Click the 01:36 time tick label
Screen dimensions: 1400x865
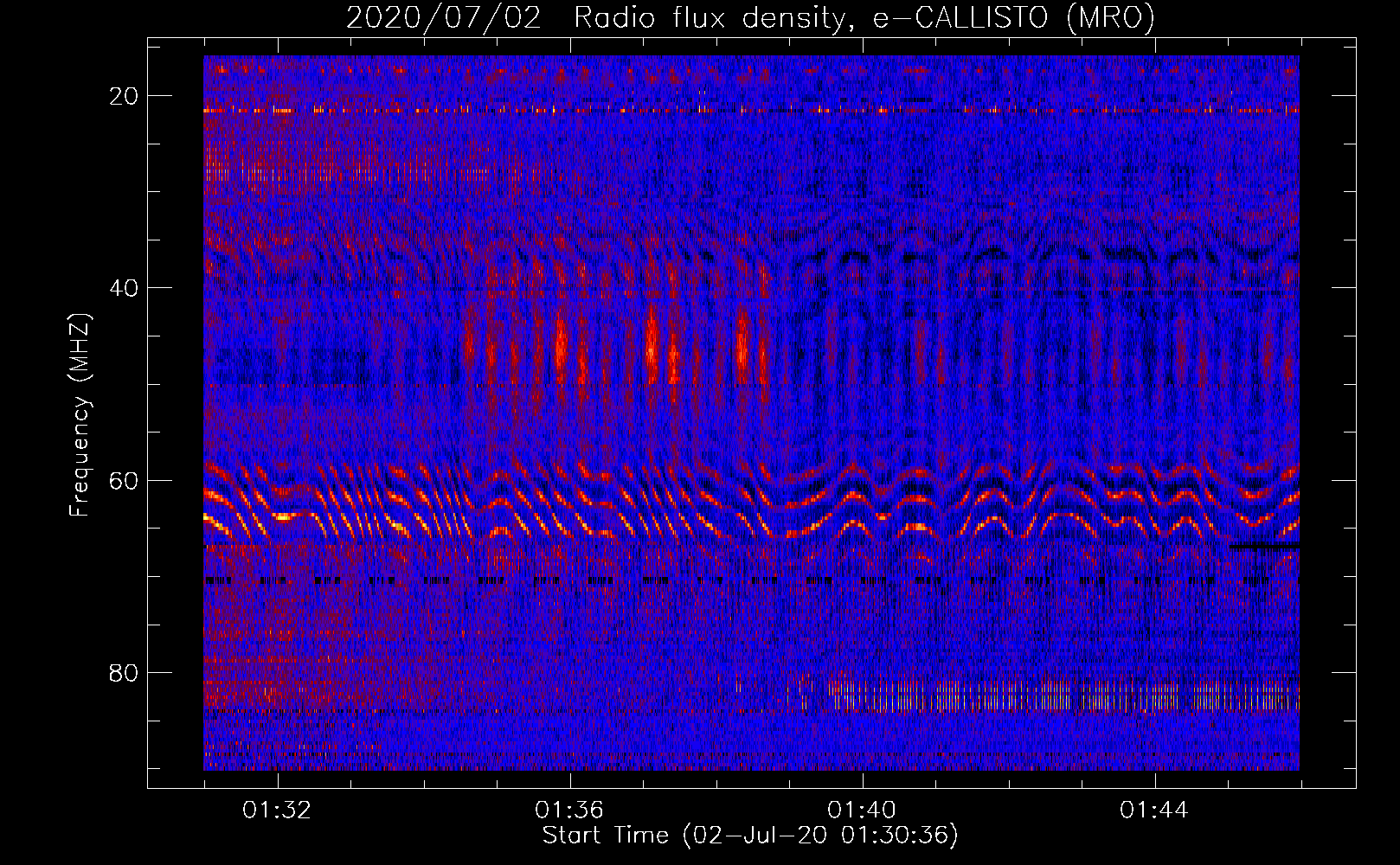(569, 811)
